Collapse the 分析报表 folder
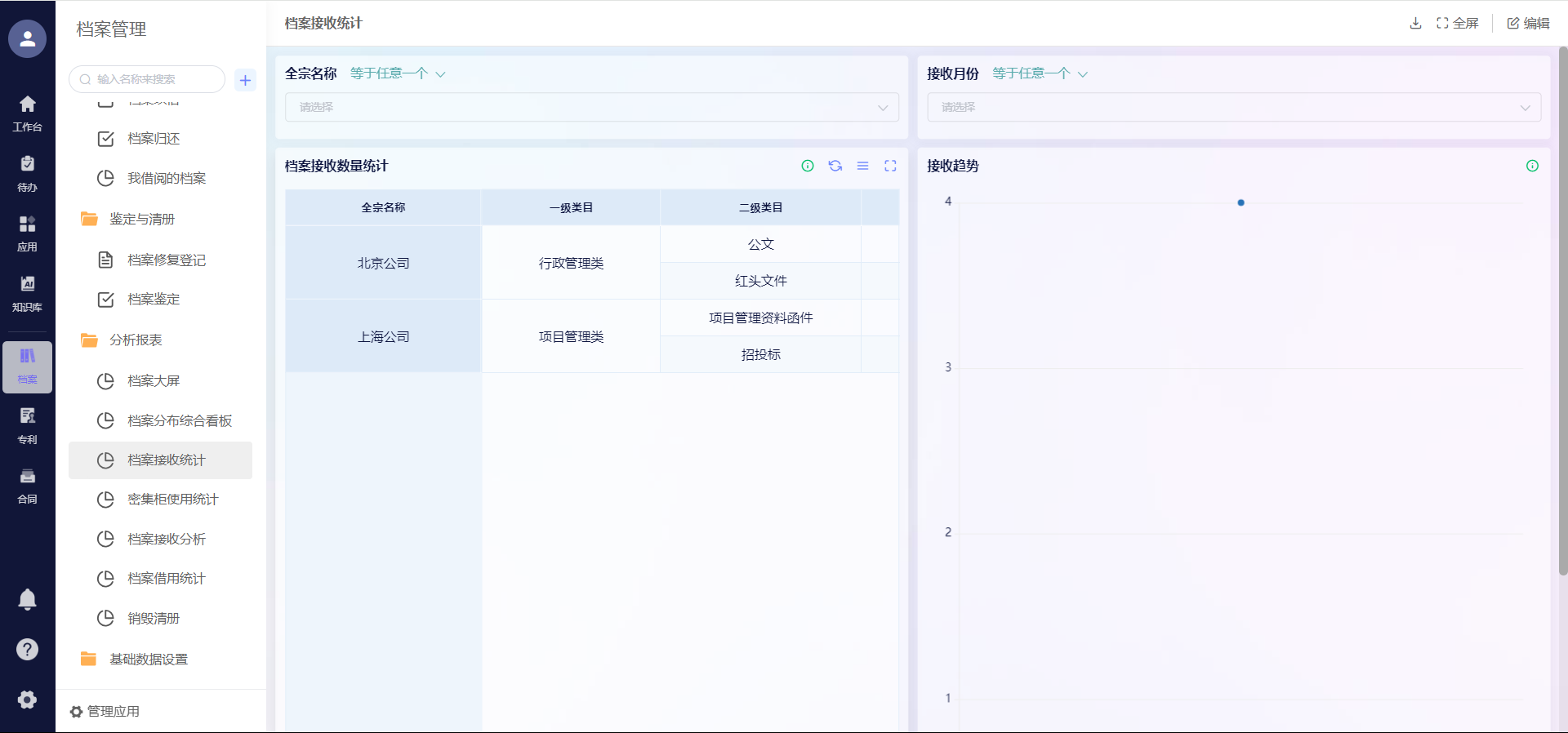The image size is (1568, 733). coord(136,340)
